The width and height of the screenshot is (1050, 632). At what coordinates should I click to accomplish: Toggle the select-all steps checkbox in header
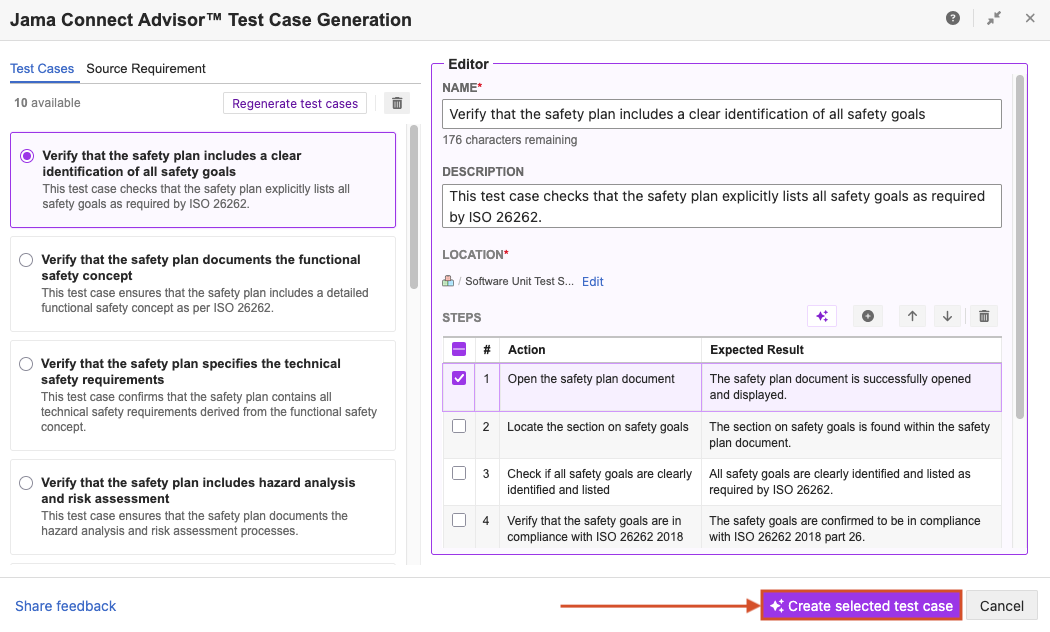pos(459,349)
